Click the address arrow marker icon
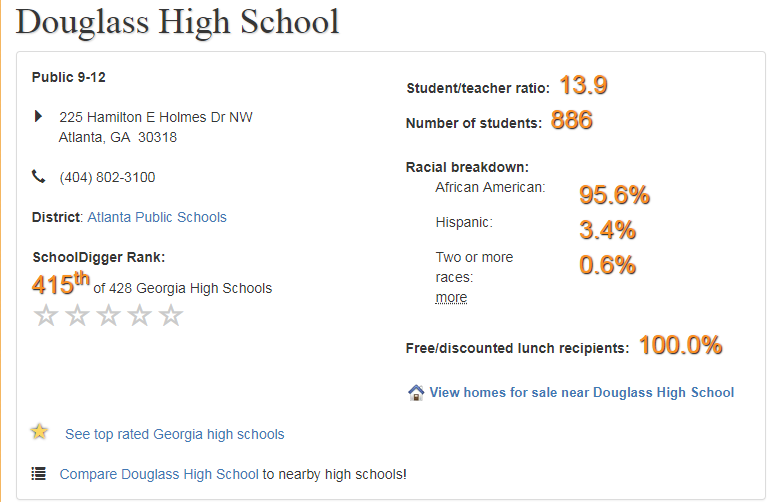Image resolution: width=767 pixels, height=502 pixels. click(x=39, y=117)
